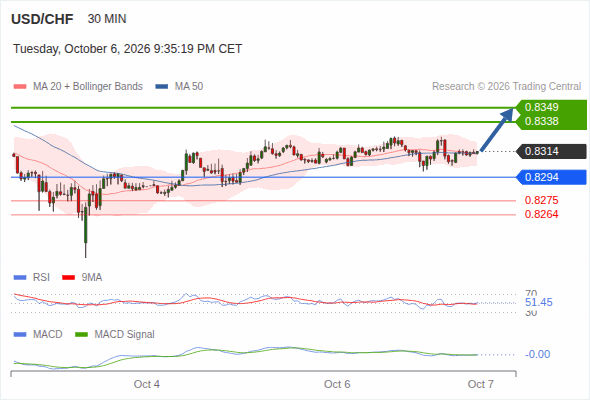Click the MA 20 + Bollinger Bands legend label

(88, 87)
